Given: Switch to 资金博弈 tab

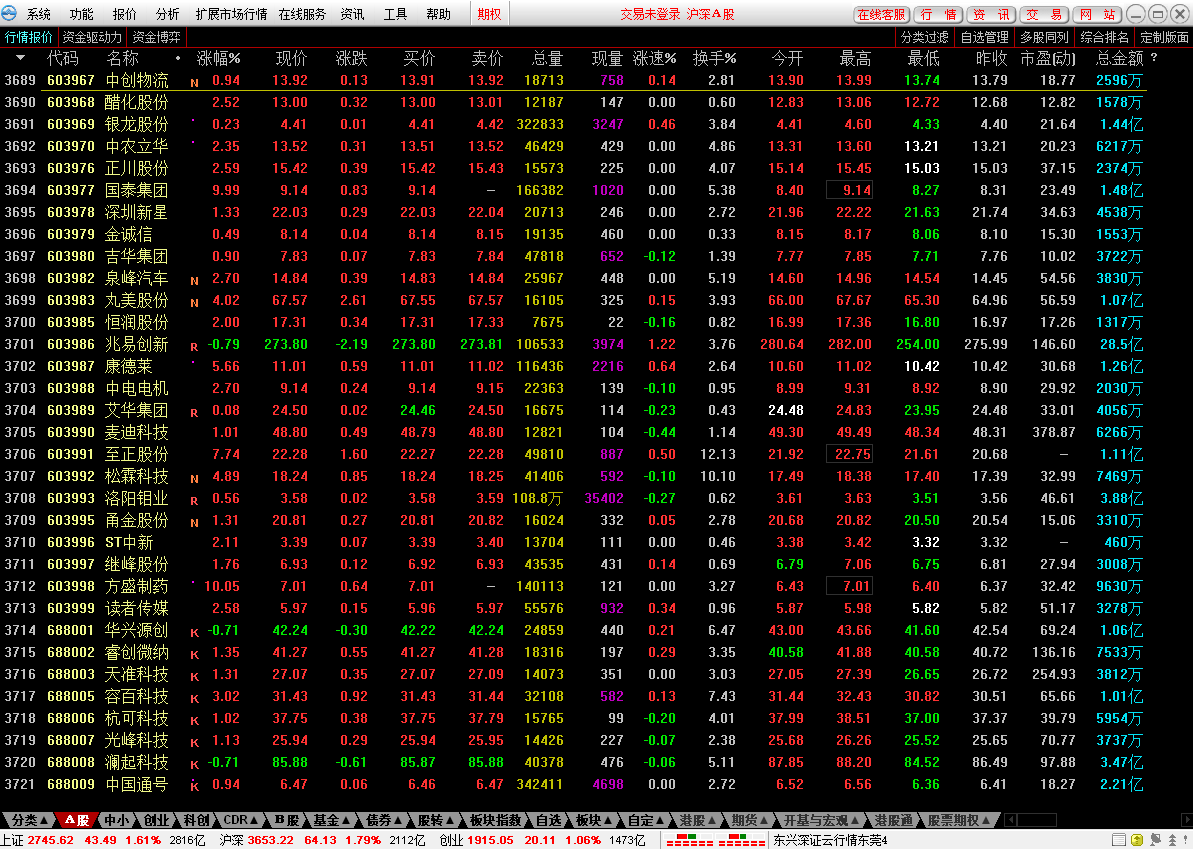Looking at the screenshot, I should (x=156, y=37).
